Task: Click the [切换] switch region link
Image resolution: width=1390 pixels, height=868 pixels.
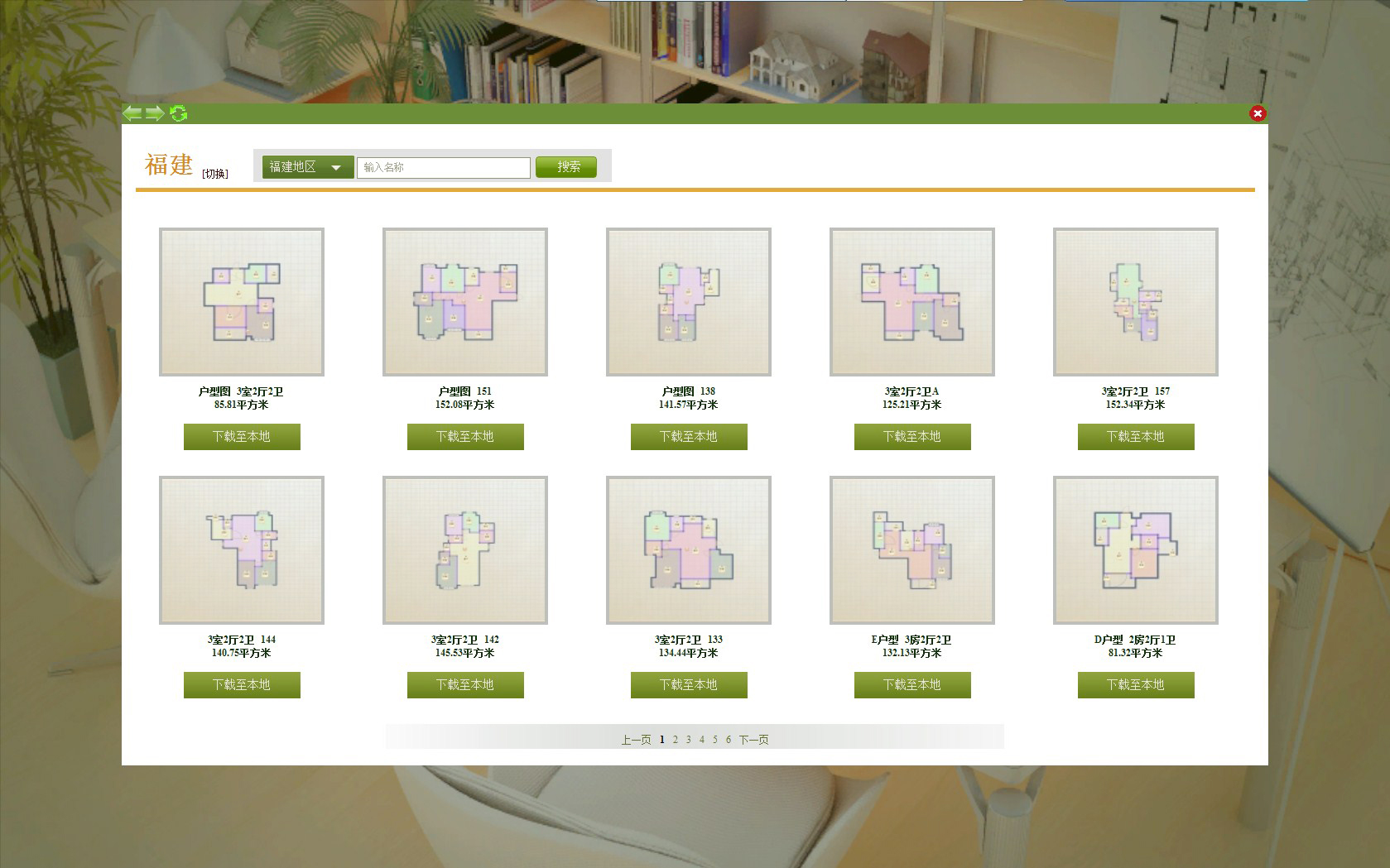Action: click(214, 174)
